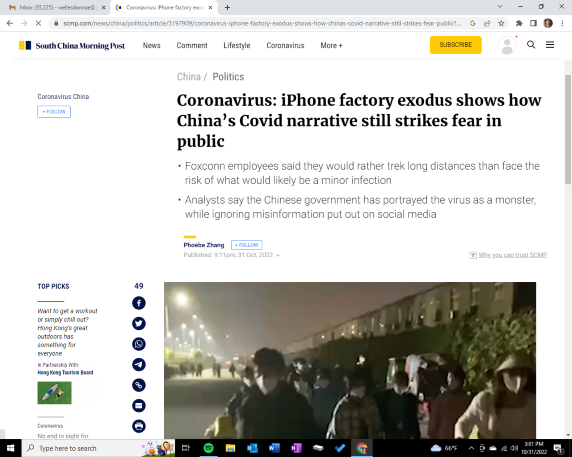
Task: Click the yellow SUBSCRIBE button
Action: click(456, 45)
